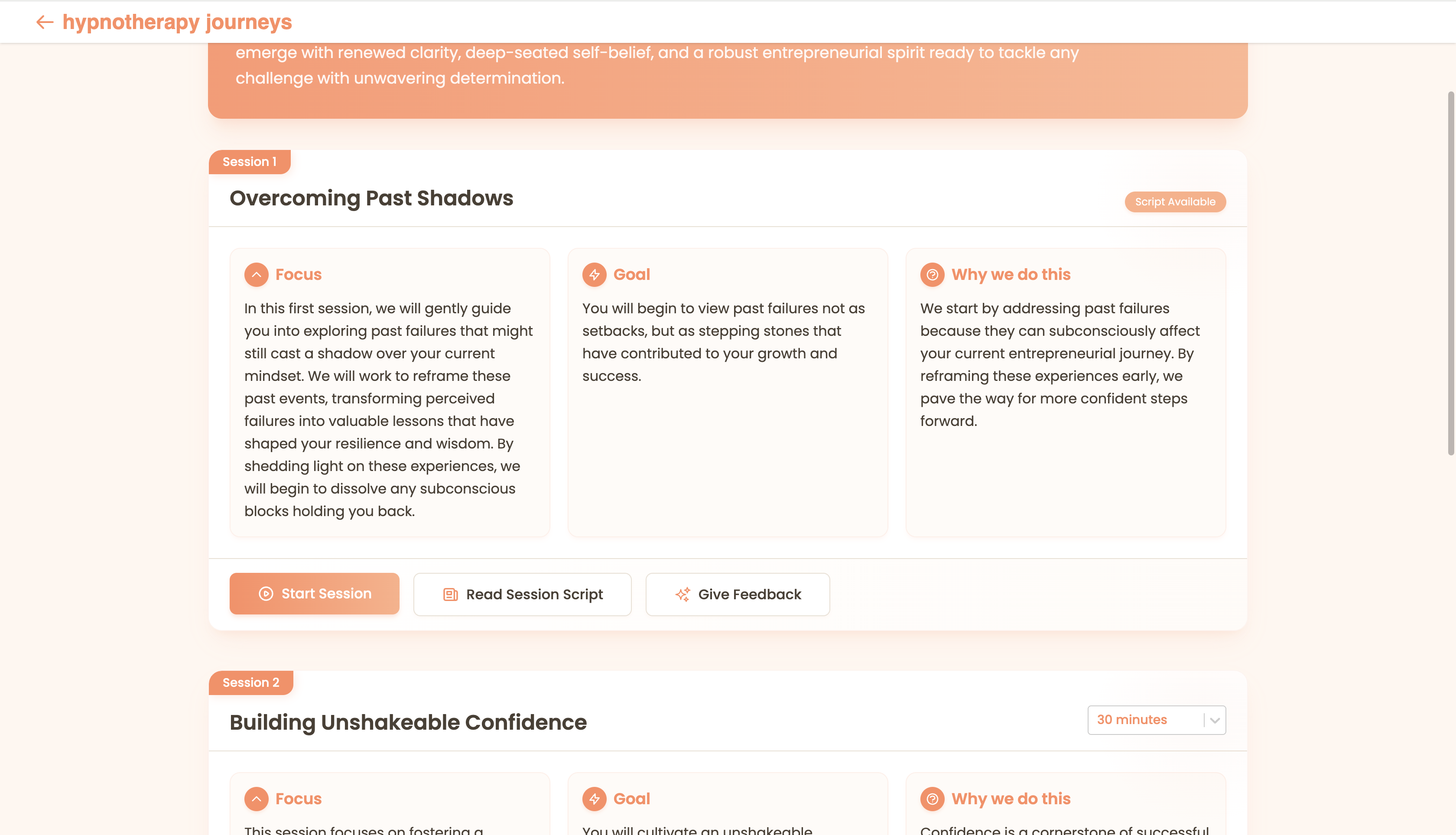Click the vertical page scrollbar

coord(1451,273)
